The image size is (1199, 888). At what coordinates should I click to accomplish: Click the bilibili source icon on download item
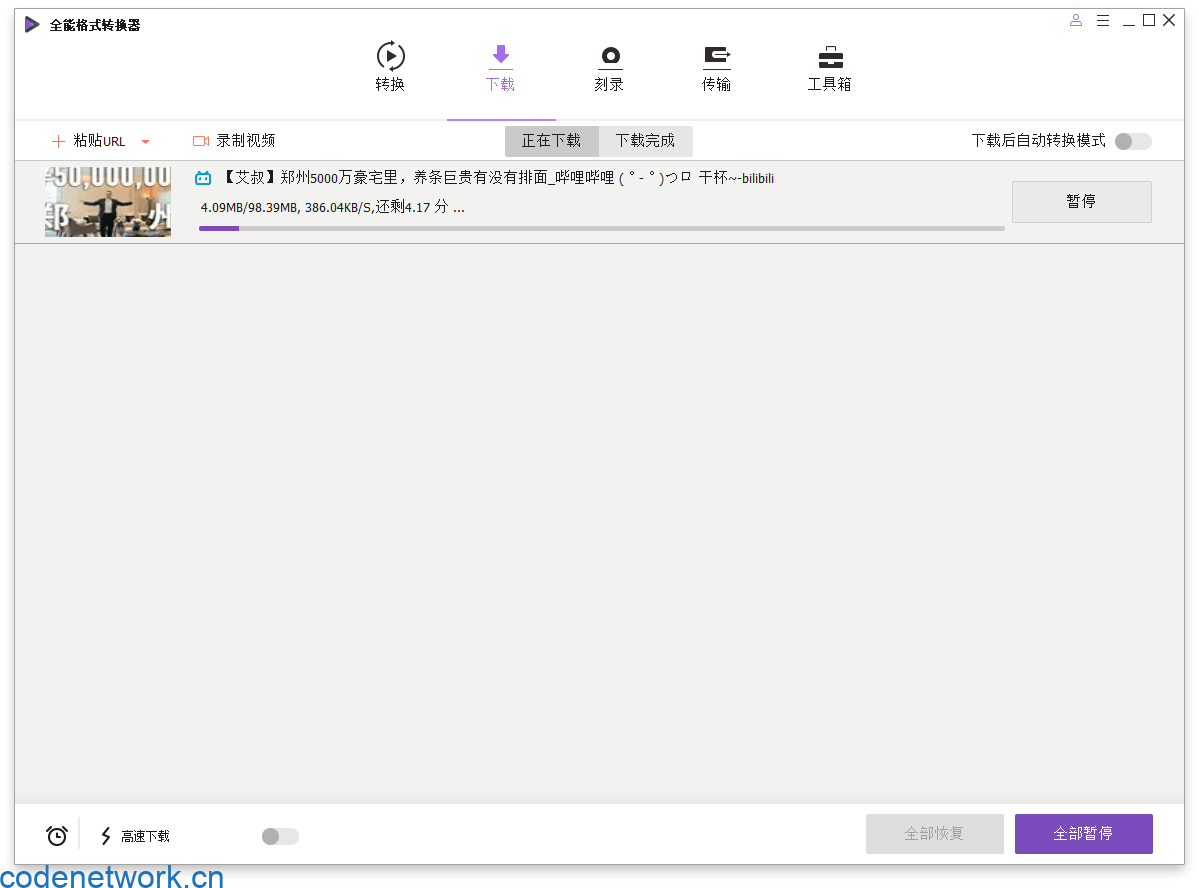(x=203, y=177)
